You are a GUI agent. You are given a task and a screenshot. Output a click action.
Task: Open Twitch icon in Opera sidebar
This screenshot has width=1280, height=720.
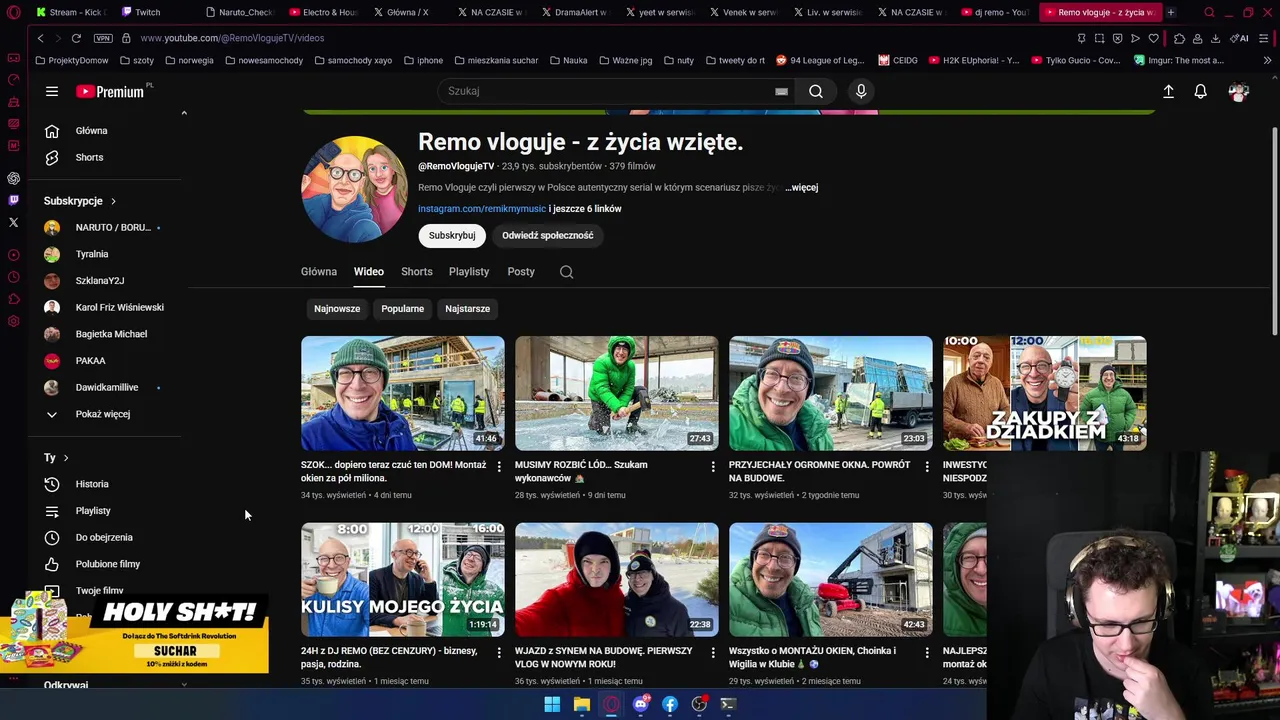tap(13, 200)
